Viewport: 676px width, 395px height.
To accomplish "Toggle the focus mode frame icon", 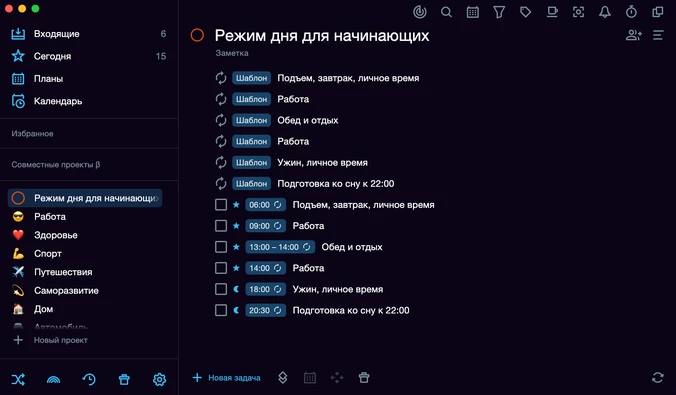I will click(x=578, y=12).
